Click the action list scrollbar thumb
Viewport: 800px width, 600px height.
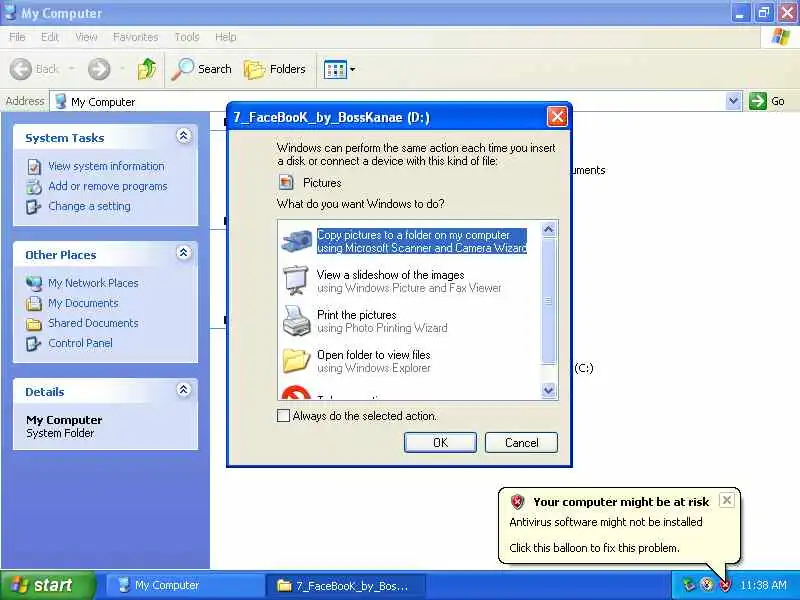click(x=548, y=301)
